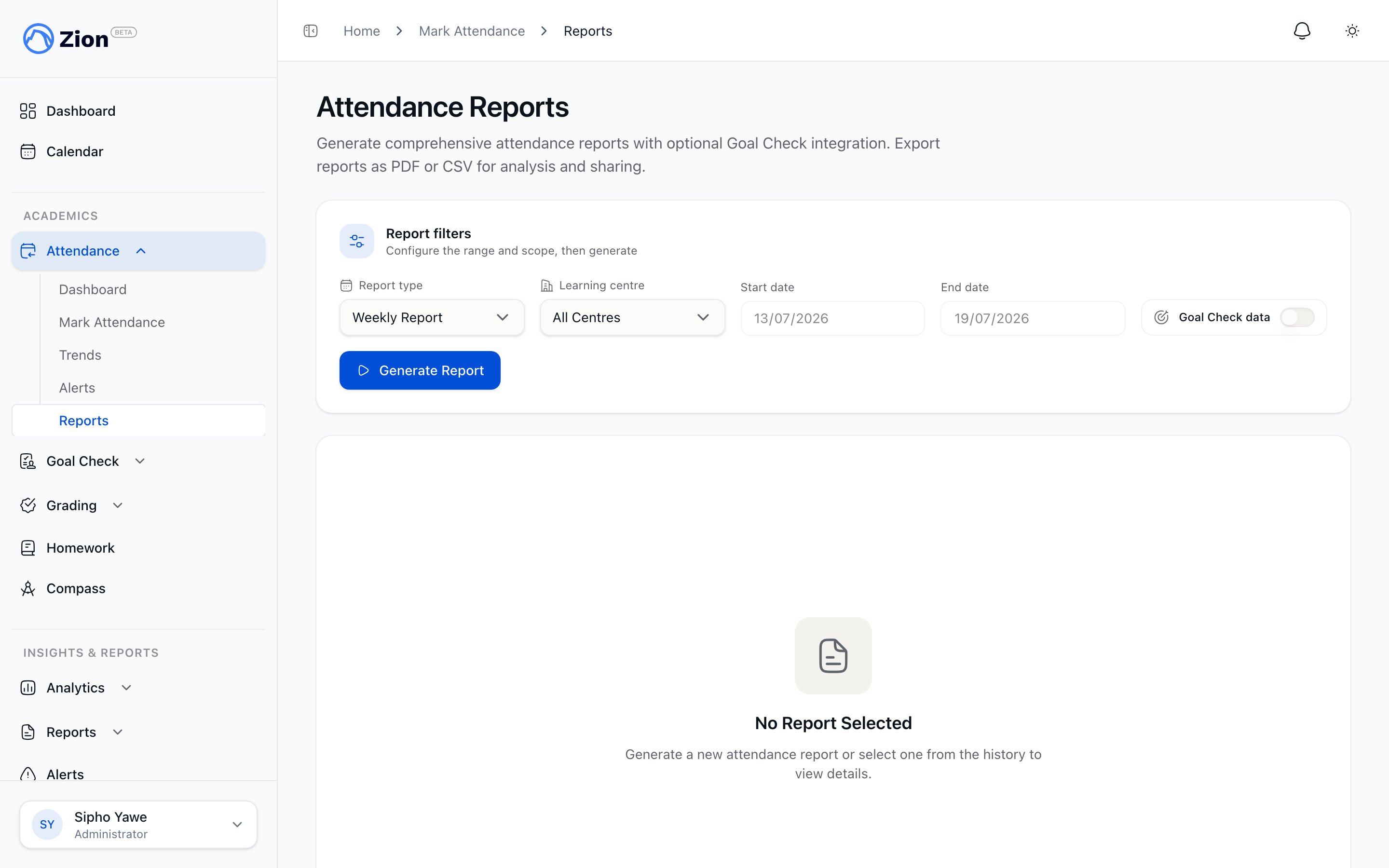Click the empty-state document icon
The image size is (1389, 868).
833,656
